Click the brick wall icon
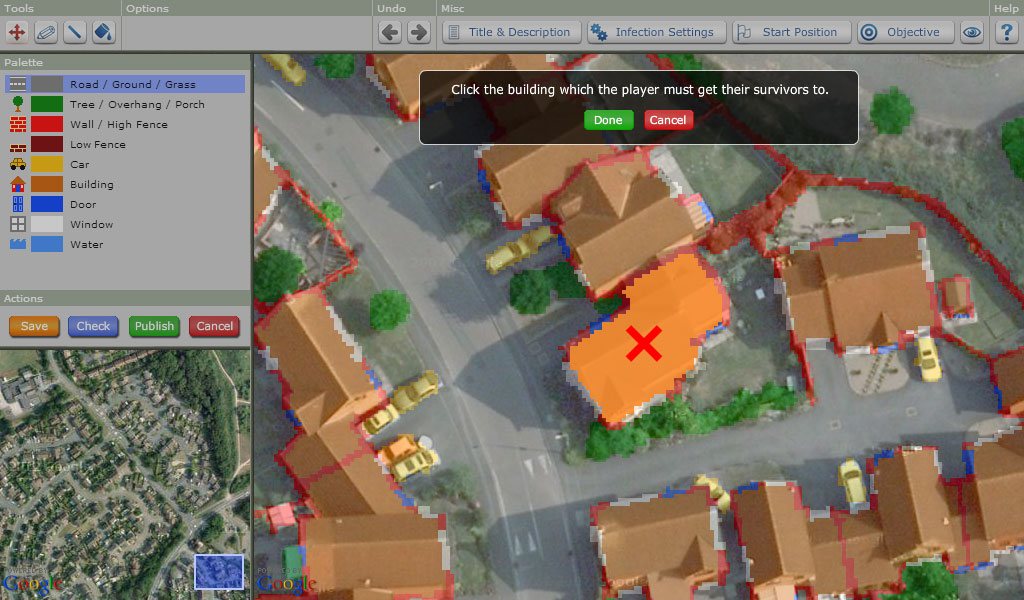The height and width of the screenshot is (600, 1024). 18,124
